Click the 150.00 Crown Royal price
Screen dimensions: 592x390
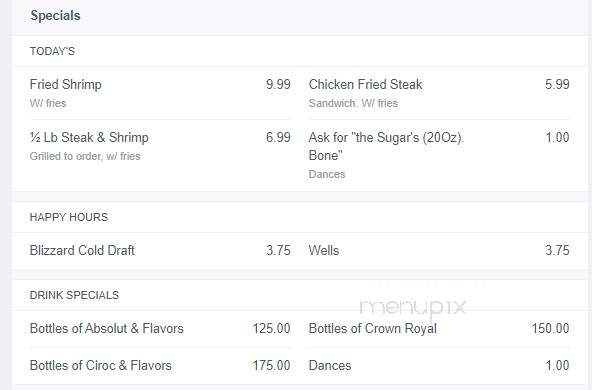point(550,328)
